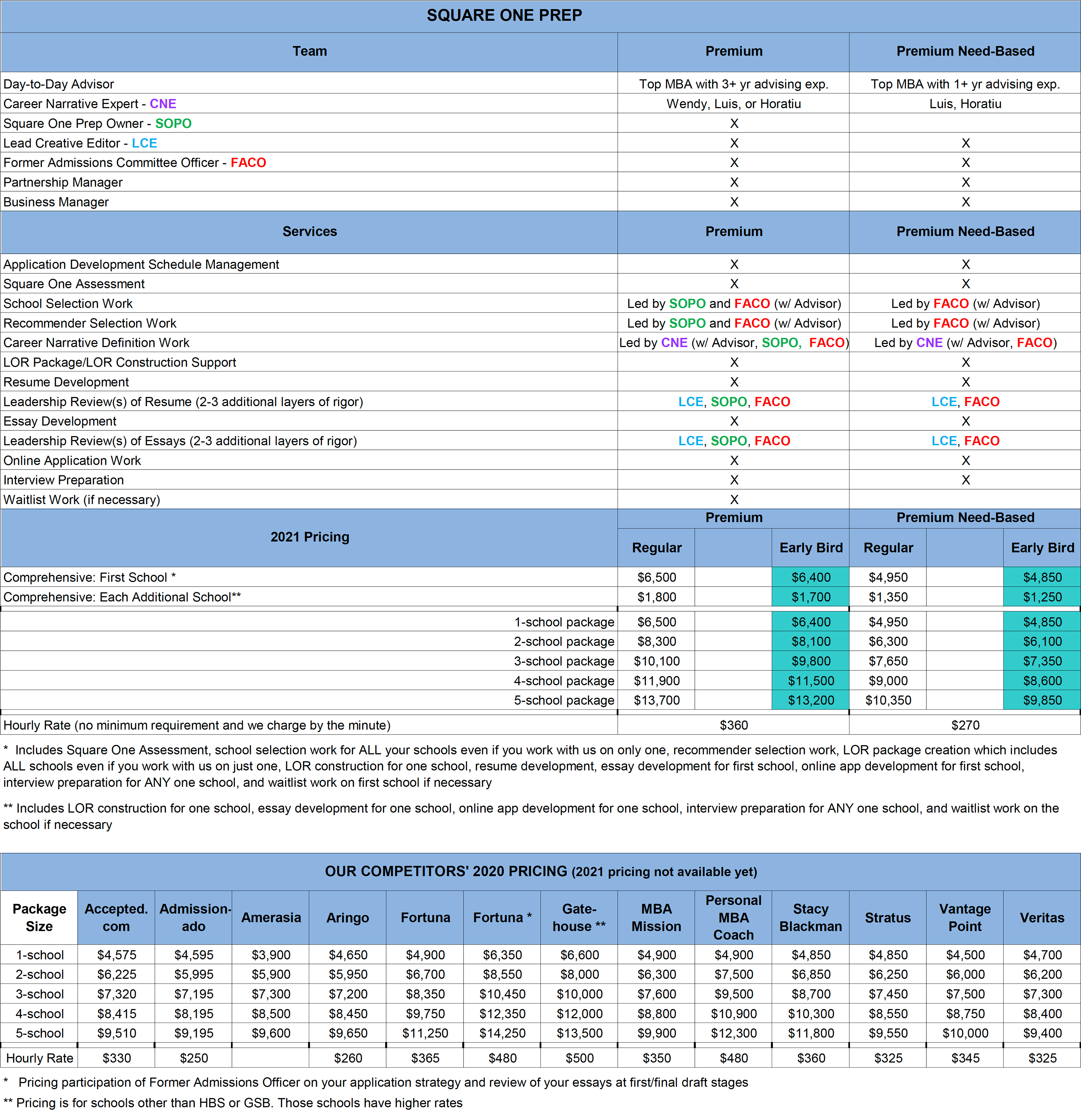Click Veritas 3-school price $7,300

[x=1042, y=994]
